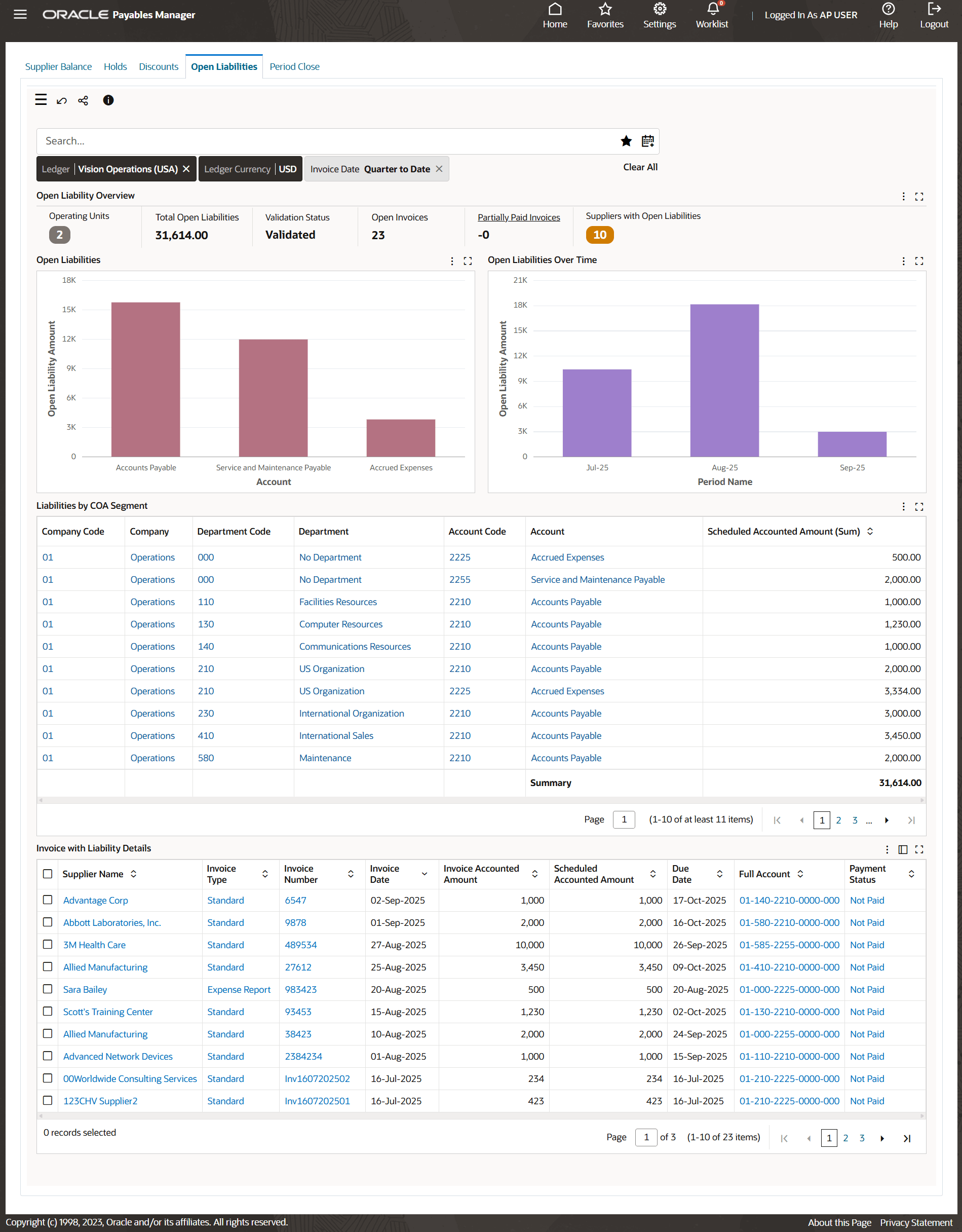Click the undo filters icon
This screenshot has width=962, height=1232.
click(62, 100)
